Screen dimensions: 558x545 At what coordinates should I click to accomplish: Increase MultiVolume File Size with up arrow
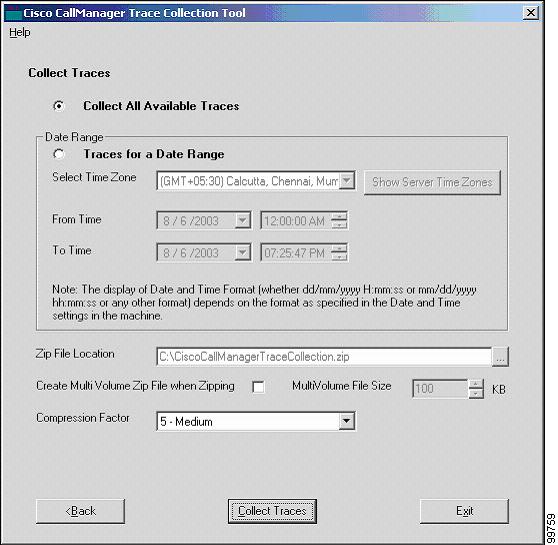point(475,384)
